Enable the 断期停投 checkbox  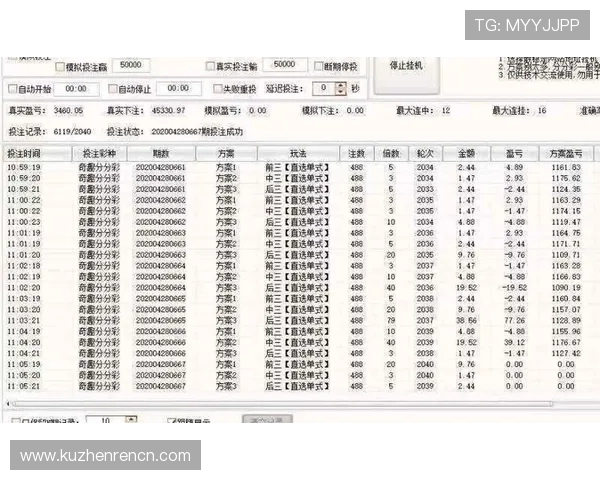318,66
